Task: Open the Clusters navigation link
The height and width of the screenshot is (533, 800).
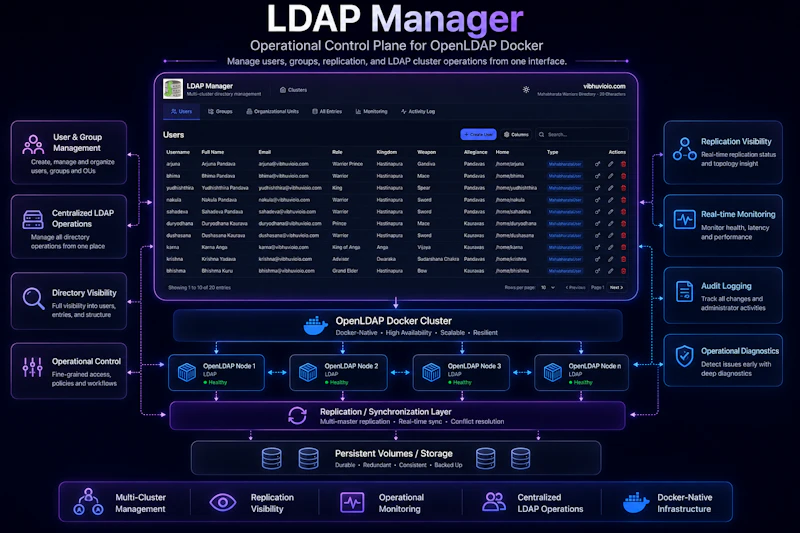Action: (x=293, y=90)
